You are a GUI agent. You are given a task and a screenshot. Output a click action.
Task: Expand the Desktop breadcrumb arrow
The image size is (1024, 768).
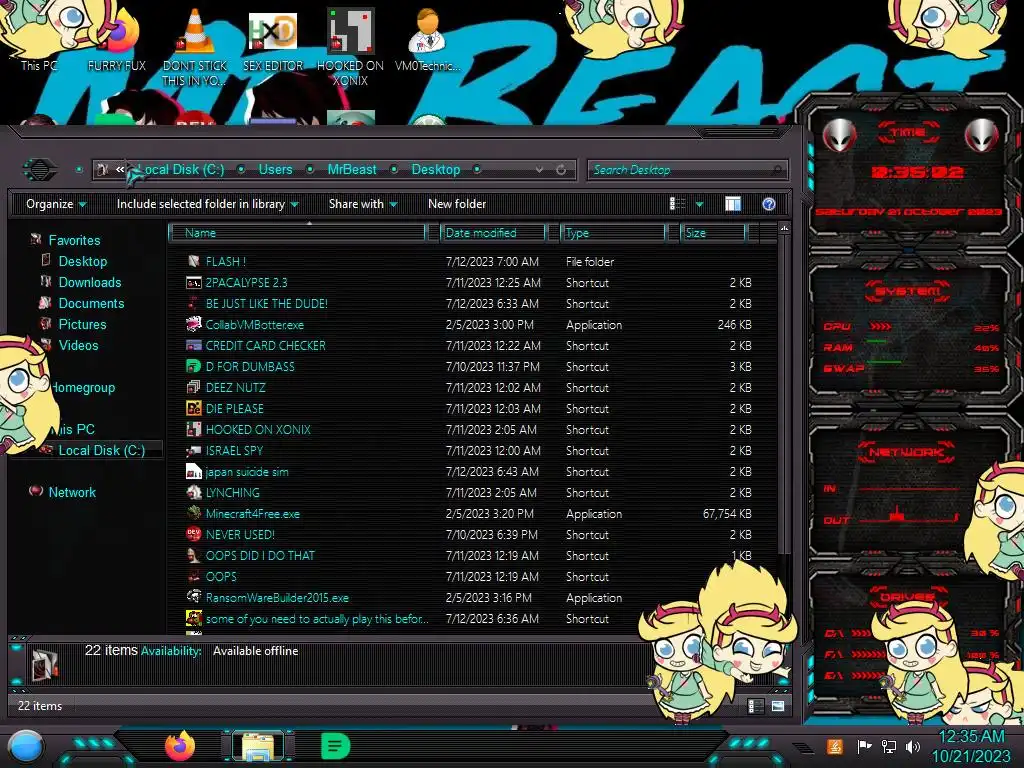point(477,170)
